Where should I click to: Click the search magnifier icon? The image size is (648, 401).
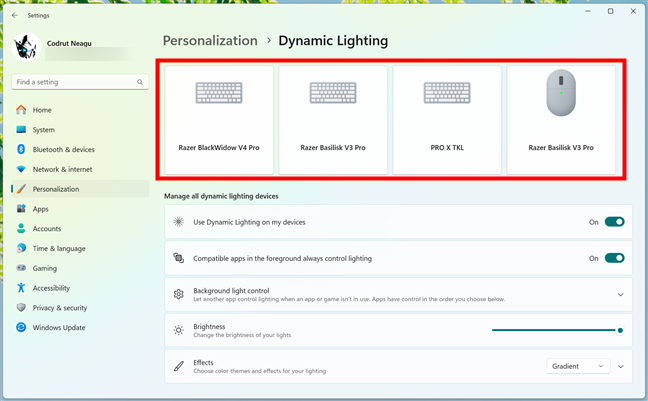[140, 82]
